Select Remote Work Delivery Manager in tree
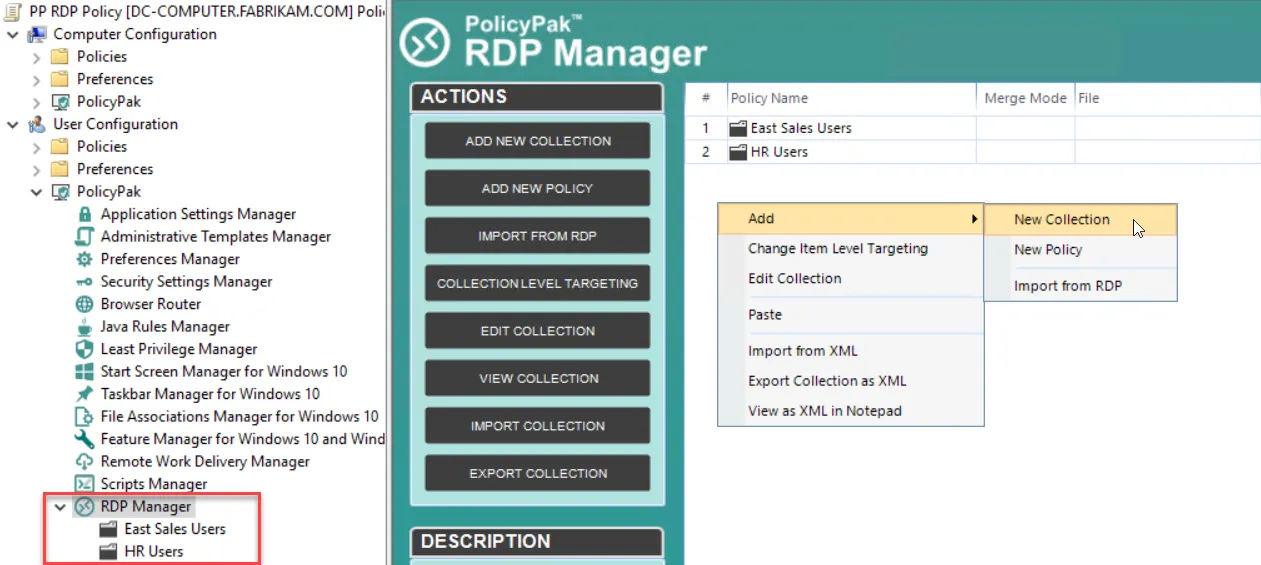The width and height of the screenshot is (1261, 565). coord(205,462)
